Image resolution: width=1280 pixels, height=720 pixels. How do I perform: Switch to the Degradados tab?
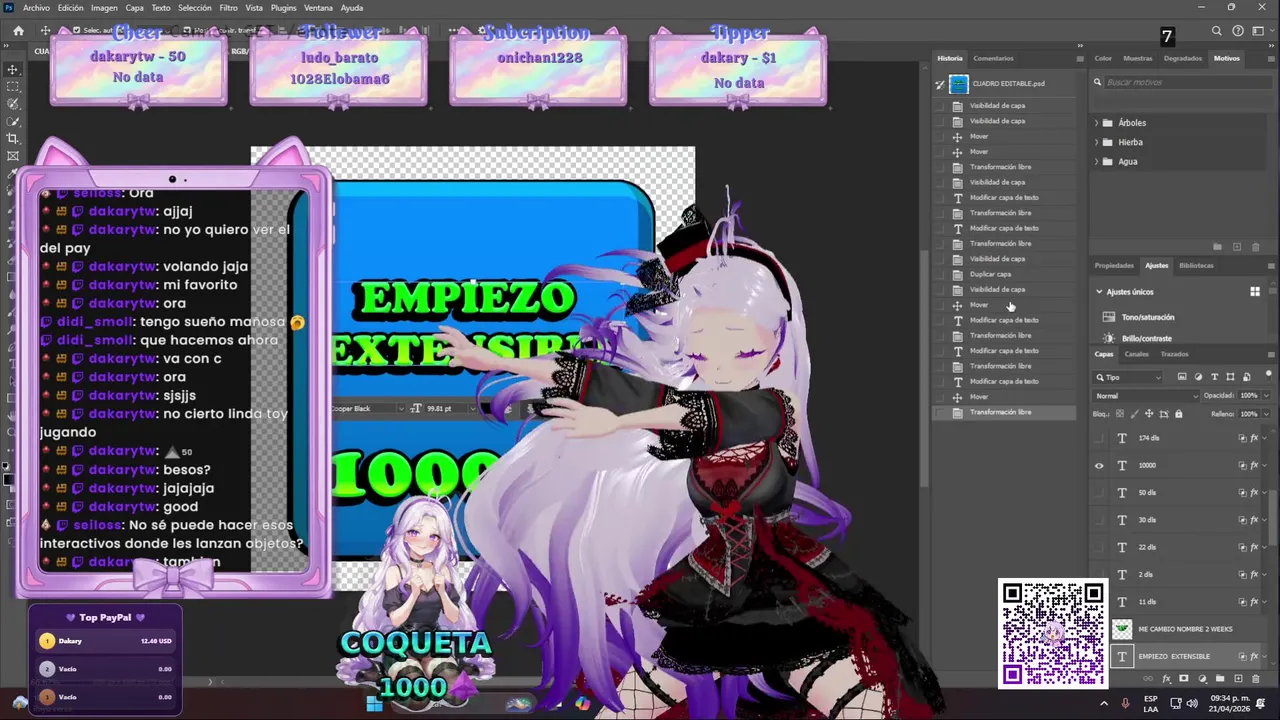pyautogui.click(x=1183, y=58)
